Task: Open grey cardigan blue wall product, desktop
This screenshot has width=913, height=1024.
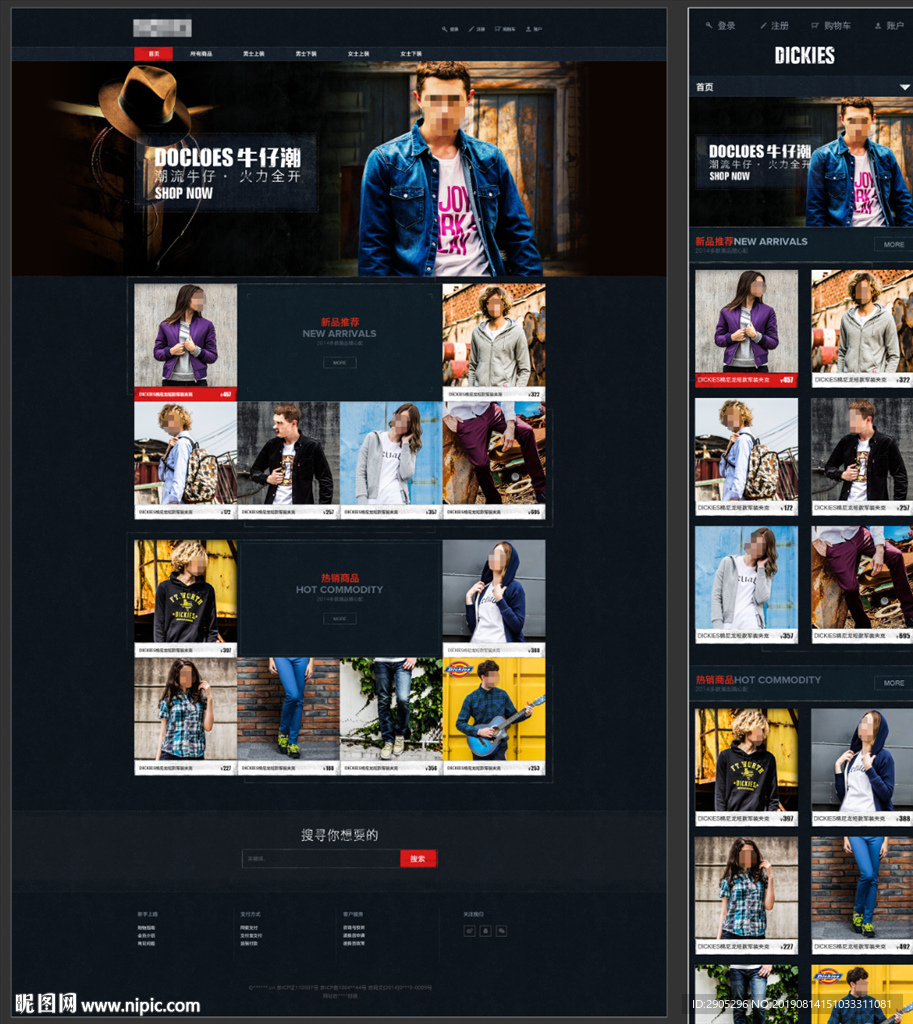Action: (391, 460)
